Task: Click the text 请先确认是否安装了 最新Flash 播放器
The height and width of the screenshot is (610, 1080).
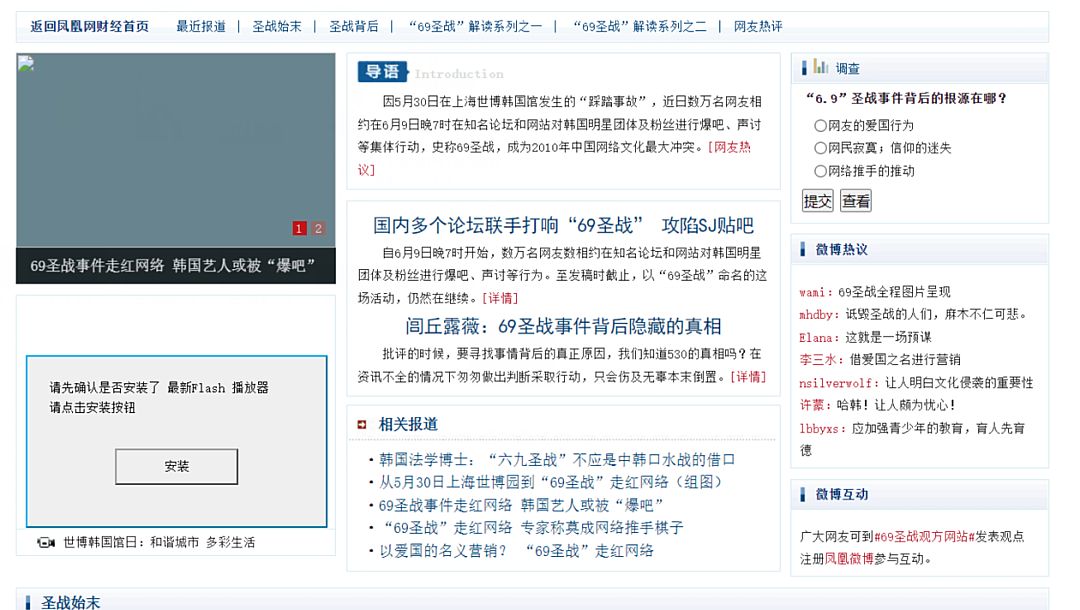Action: (x=158, y=388)
